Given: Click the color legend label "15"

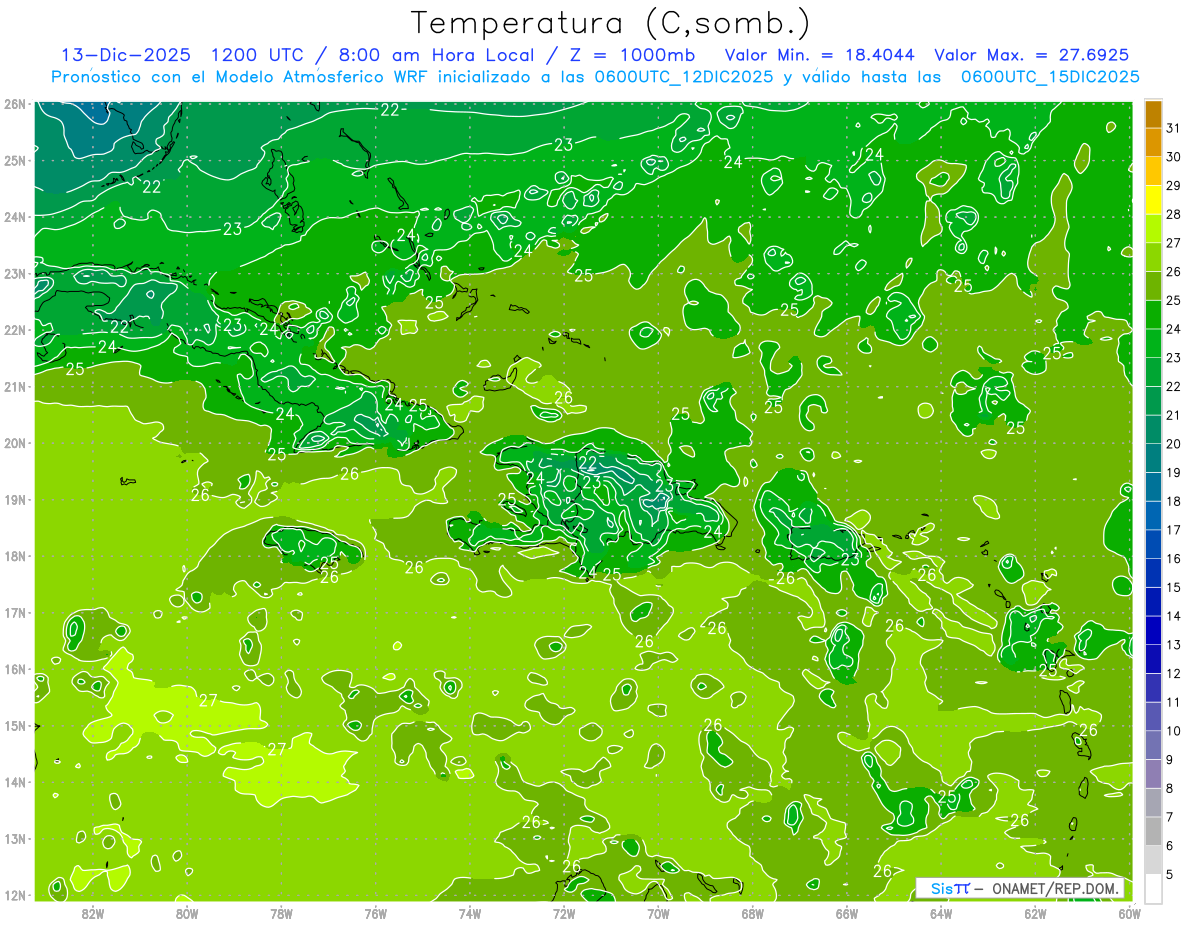Looking at the screenshot, I should point(1174,587).
